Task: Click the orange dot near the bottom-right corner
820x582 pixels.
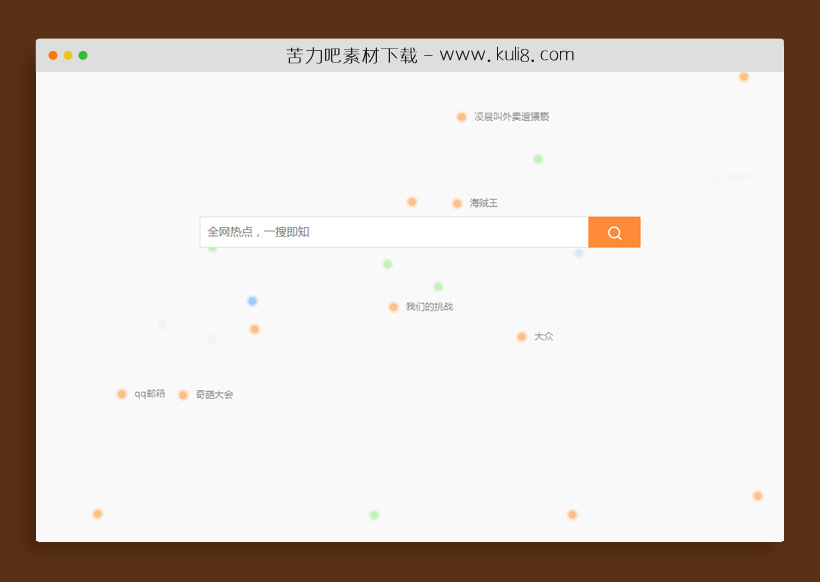Action: 755,494
